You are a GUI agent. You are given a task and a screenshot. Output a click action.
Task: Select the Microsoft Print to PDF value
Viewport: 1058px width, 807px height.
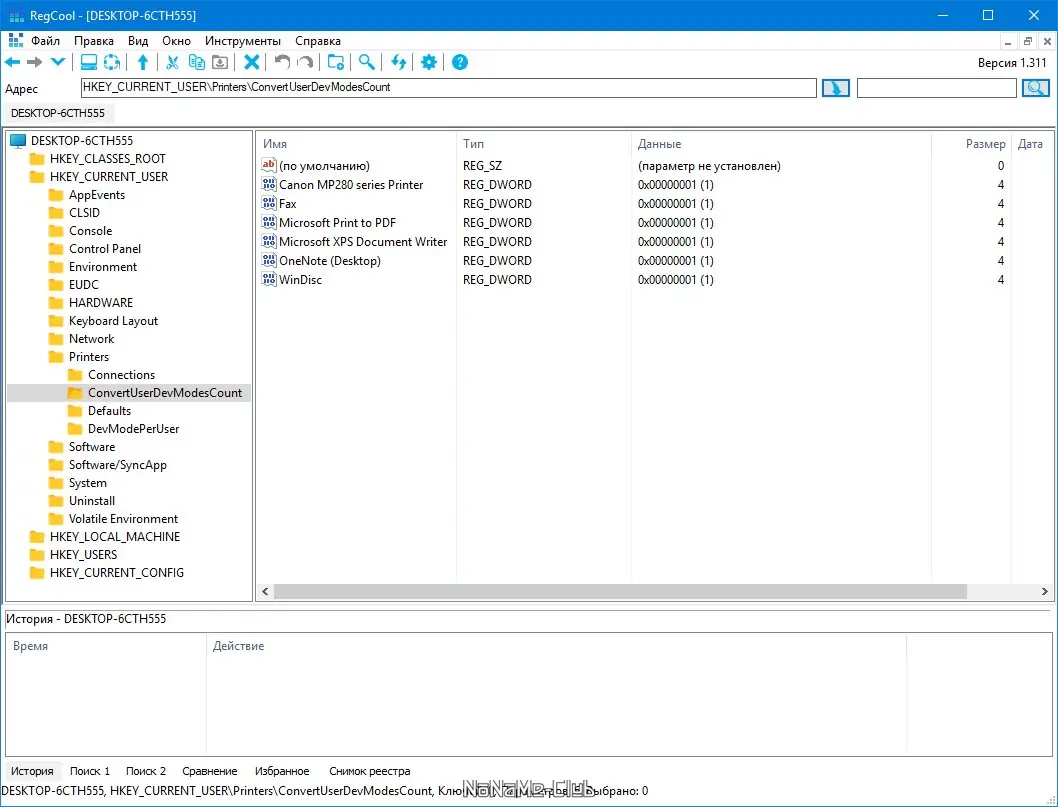tap(337, 222)
